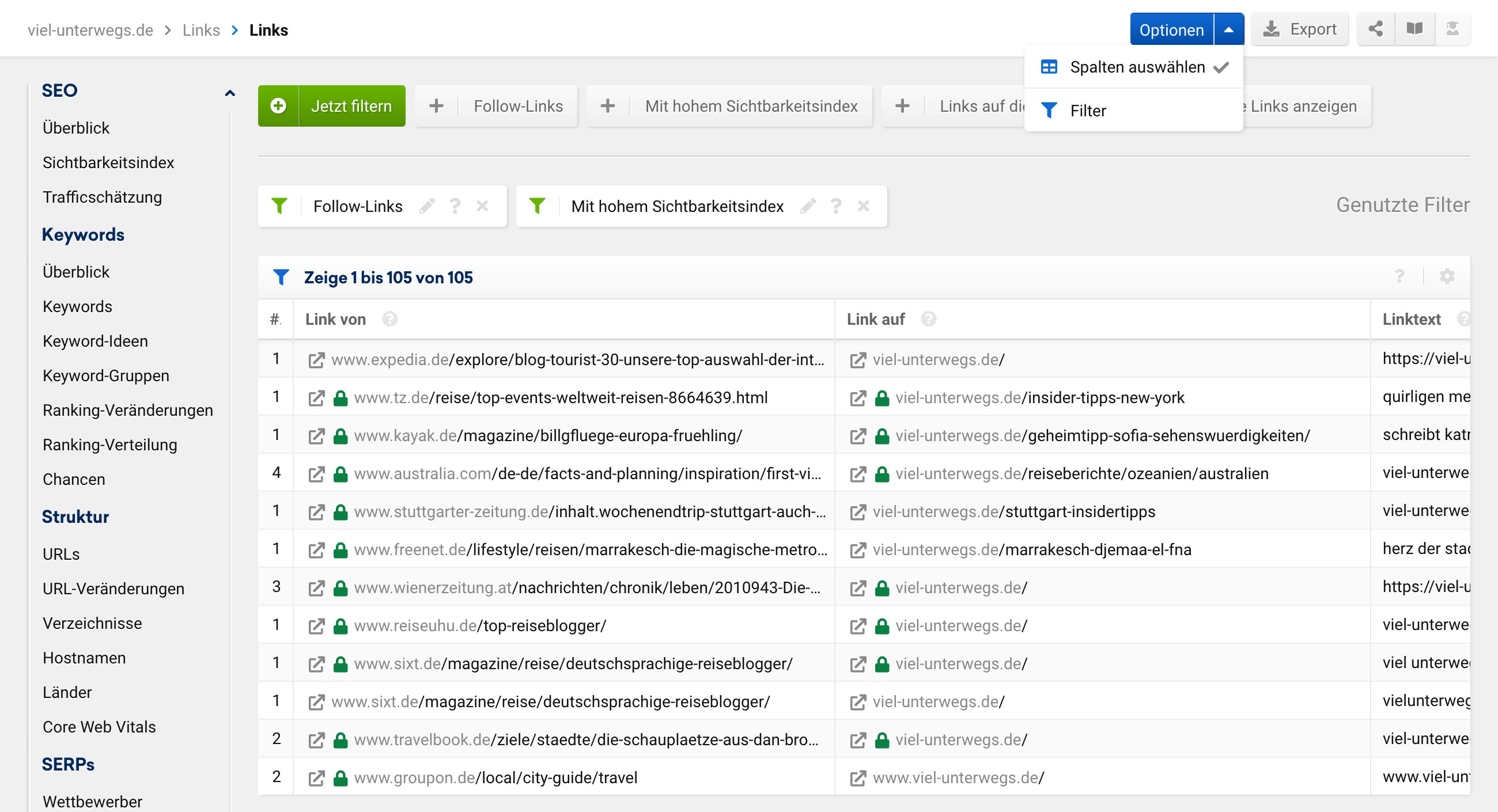The height and width of the screenshot is (812, 1498).
Task: Remove the Follow-Links active filter
Action: [x=482, y=206]
